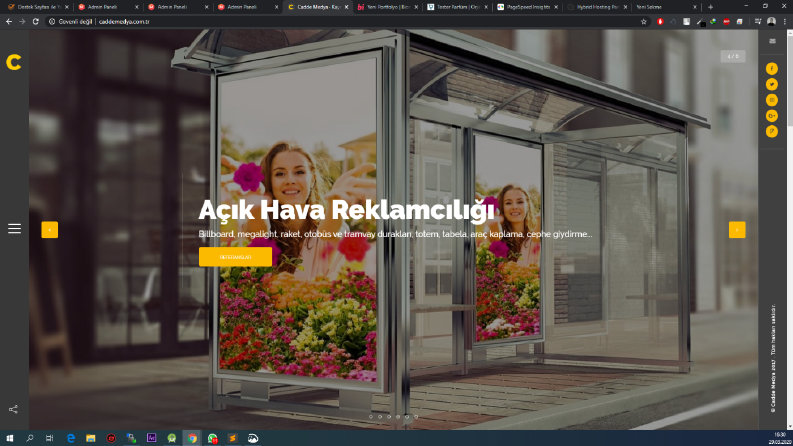Image resolution: width=793 pixels, height=446 pixels.
Task: Click the Açık Hava Reklamcılığı heading
Action: tap(346, 210)
